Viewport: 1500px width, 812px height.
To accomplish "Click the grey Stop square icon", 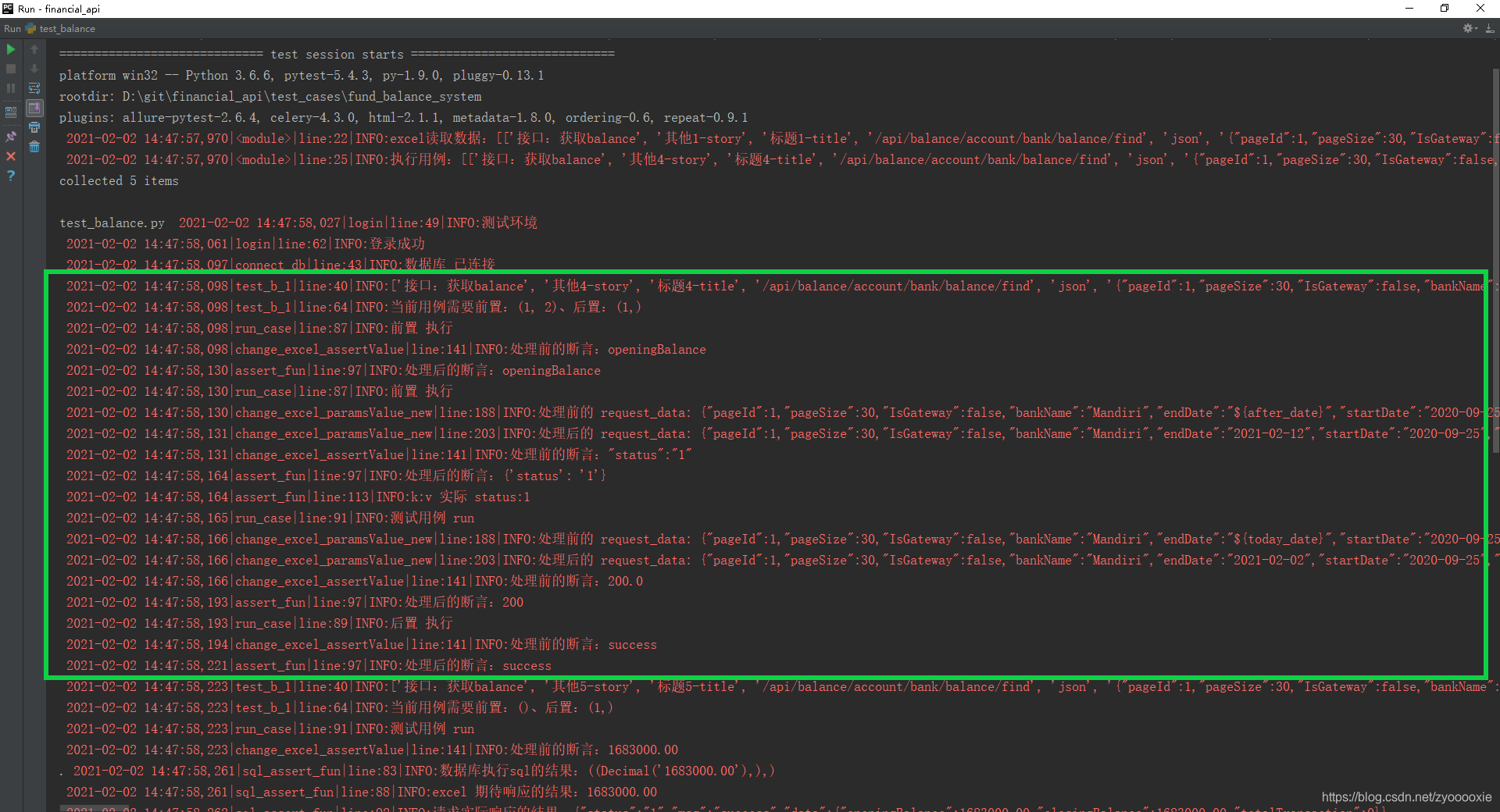I will coord(11,69).
